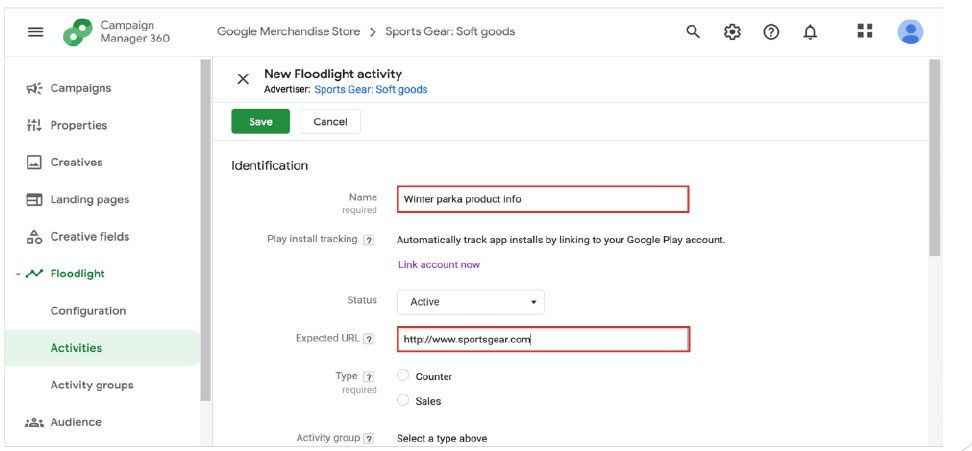This screenshot has height=451, width=972.
Task: Open the notifications bell
Action: (810, 32)
